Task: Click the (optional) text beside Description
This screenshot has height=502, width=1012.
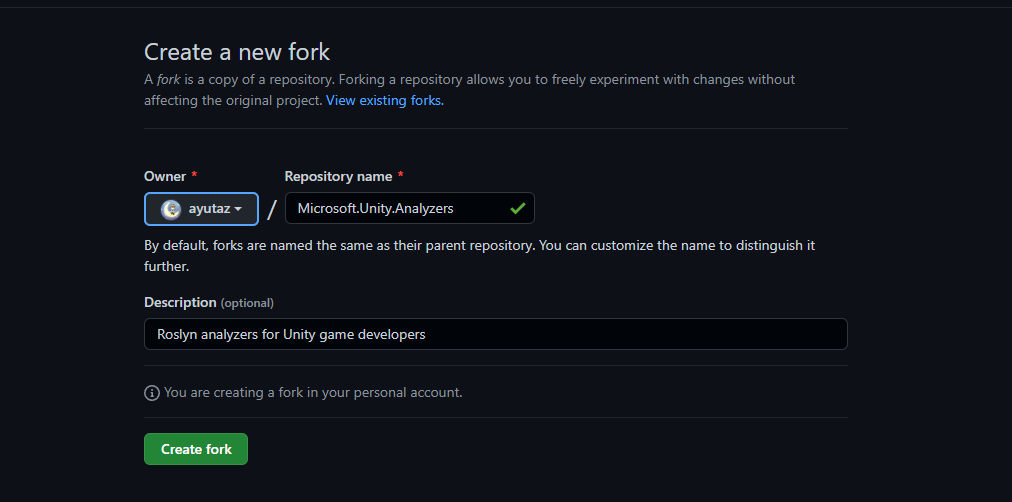Action: coord(247,303)
